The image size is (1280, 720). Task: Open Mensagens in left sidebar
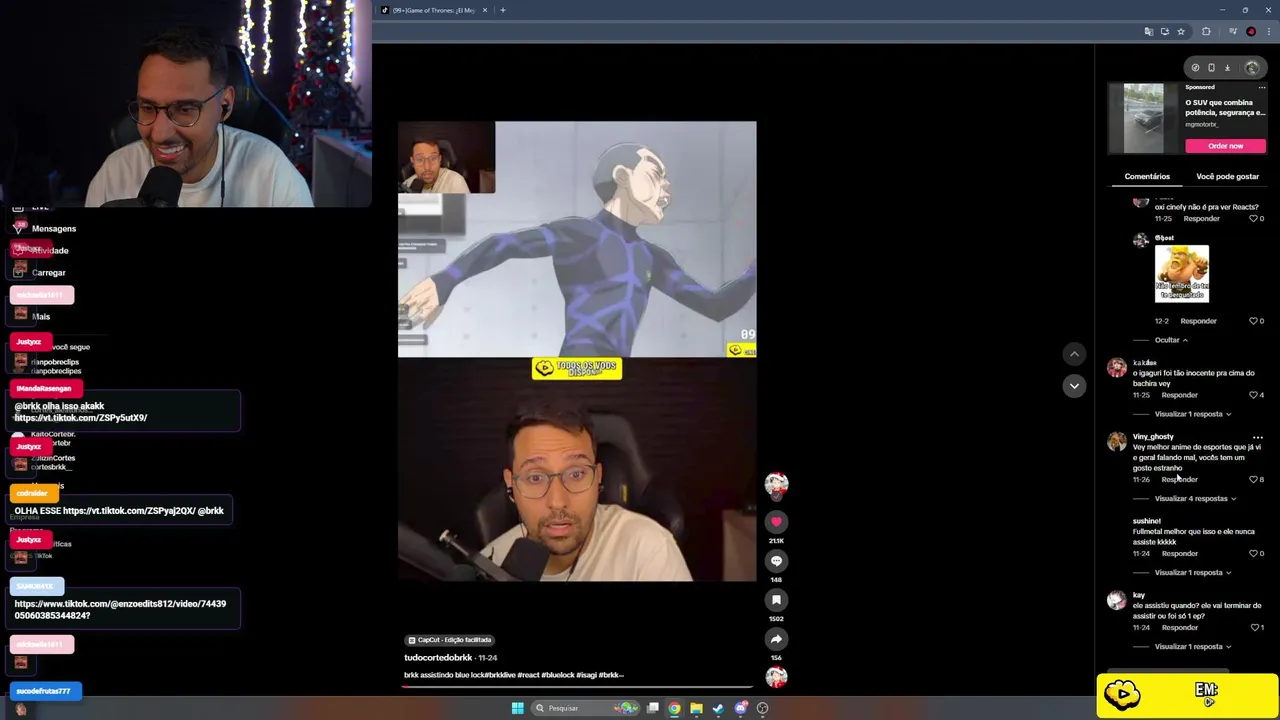(54, 229)
